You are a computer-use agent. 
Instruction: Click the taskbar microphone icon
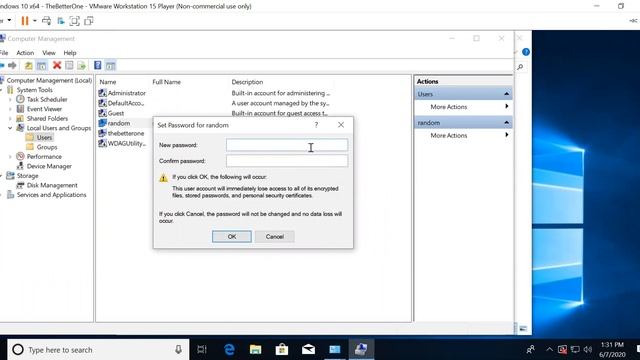click(x=178, y=350)
